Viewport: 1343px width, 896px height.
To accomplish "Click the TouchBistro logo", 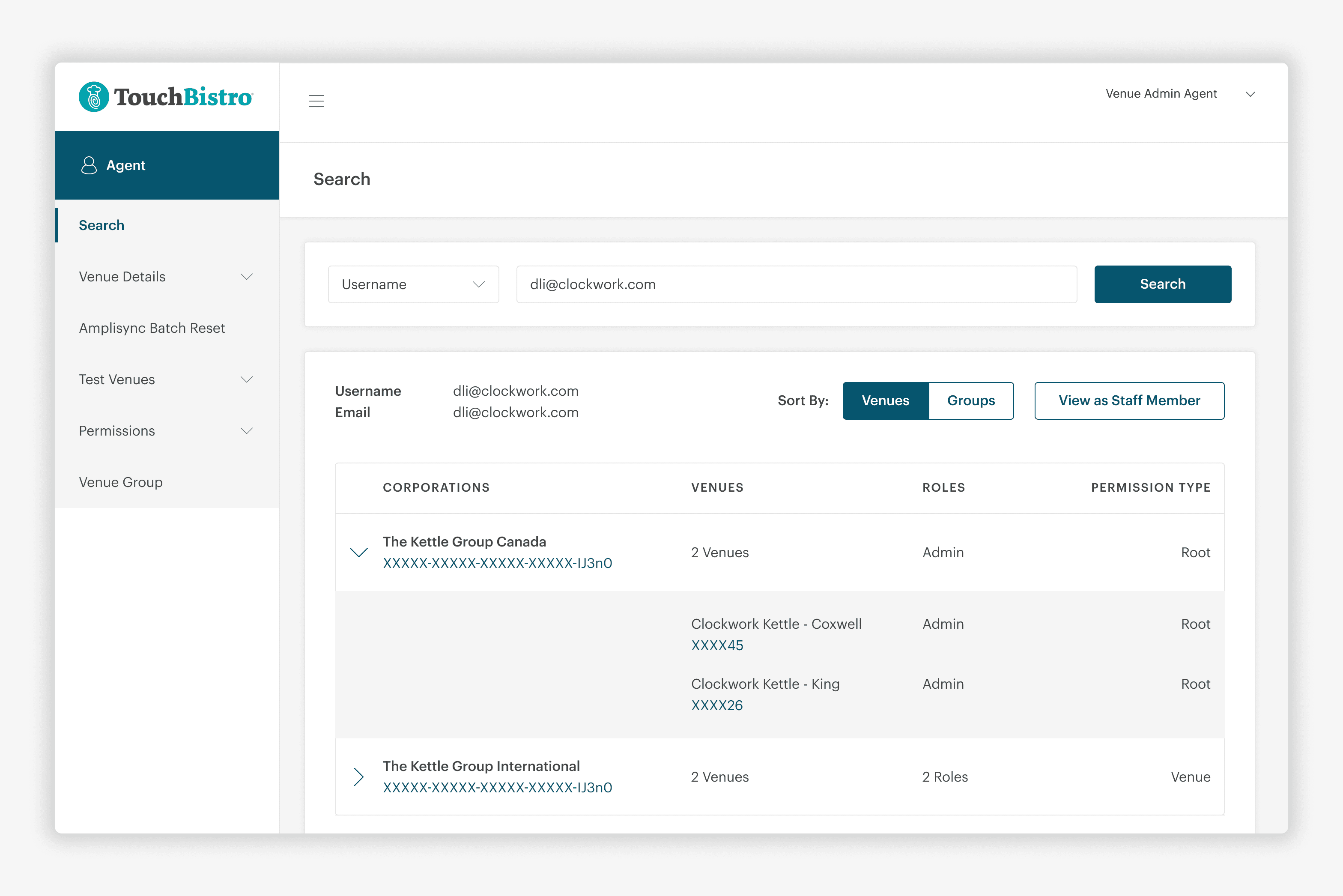I will click(x=166, y=96).
